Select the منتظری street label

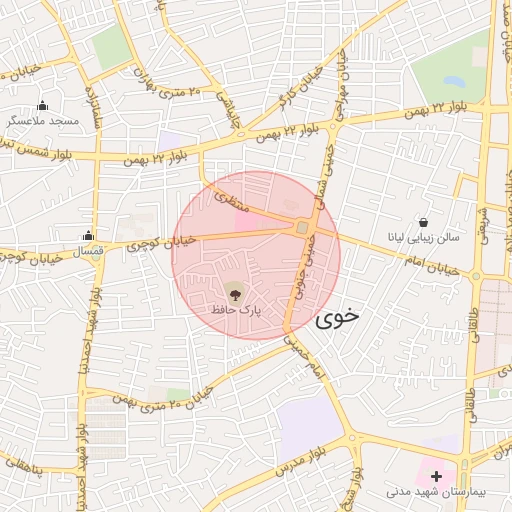232,201
